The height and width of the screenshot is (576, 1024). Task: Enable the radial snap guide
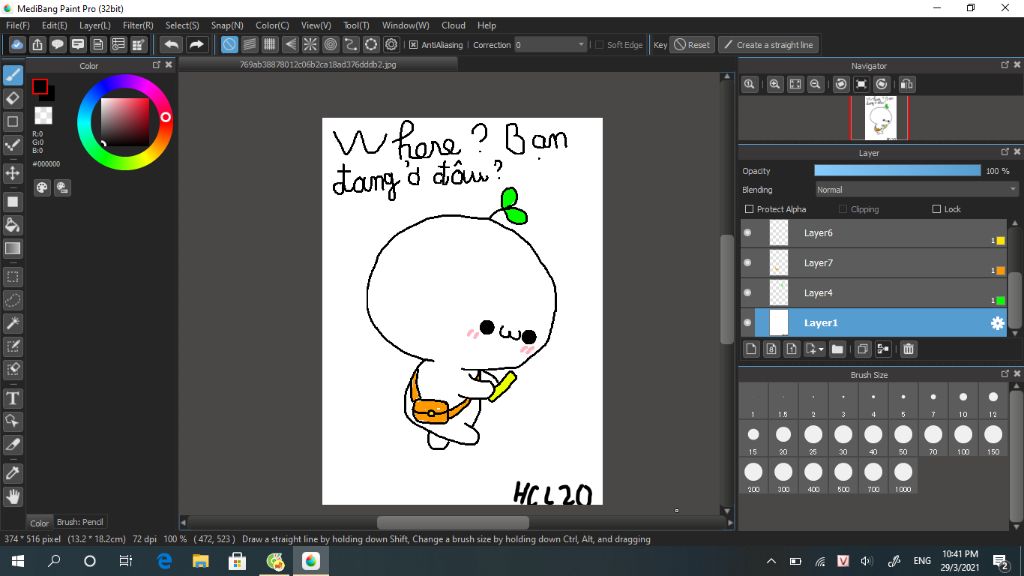[x=310, y=44]
